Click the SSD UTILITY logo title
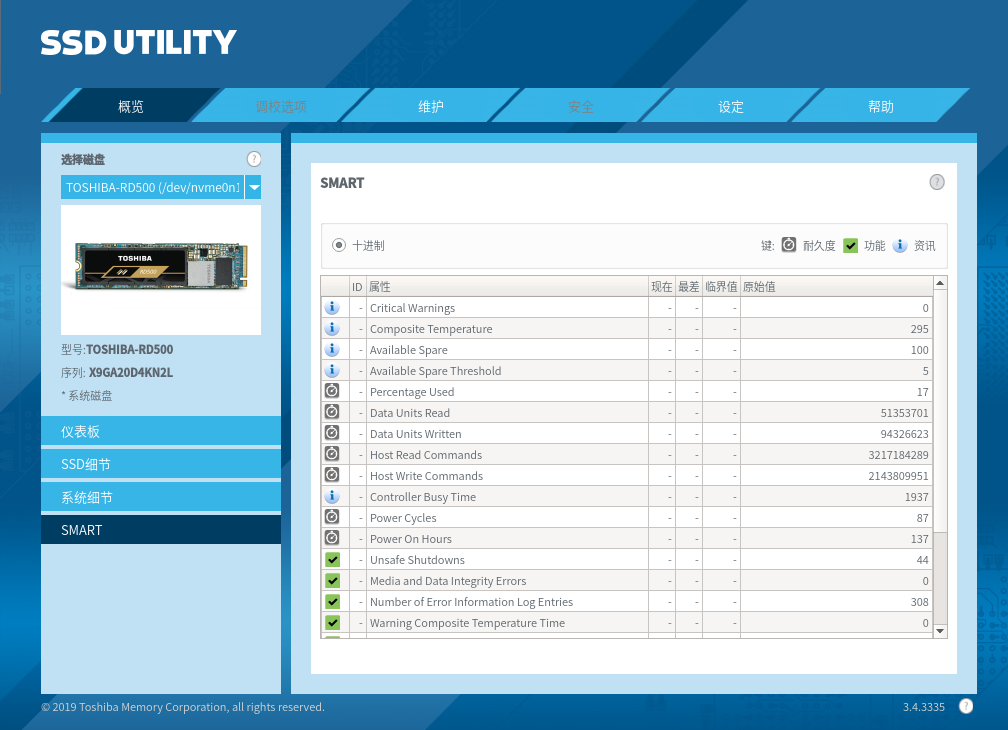The image size is (1008, 730). tap(138, 42)
